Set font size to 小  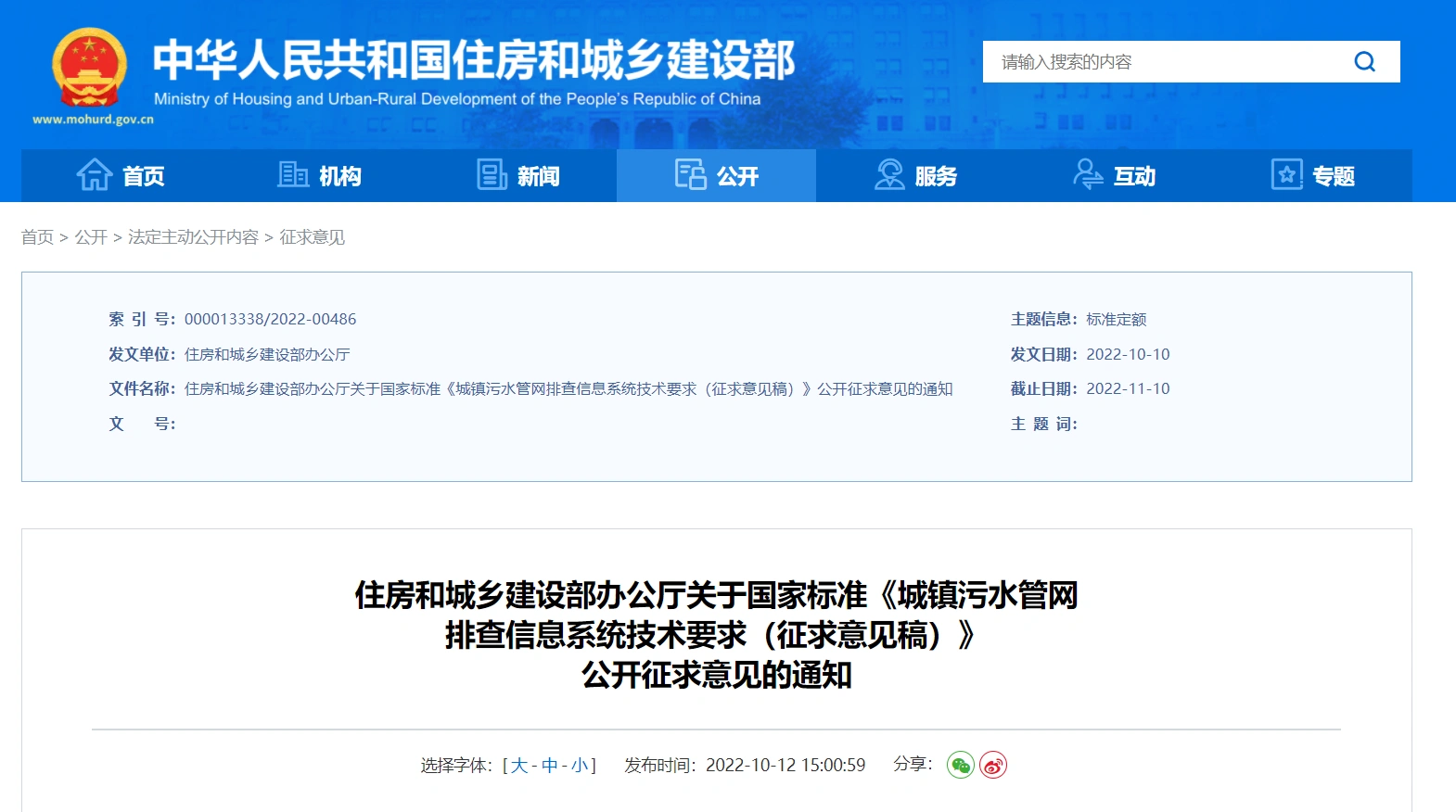[580, 766]
